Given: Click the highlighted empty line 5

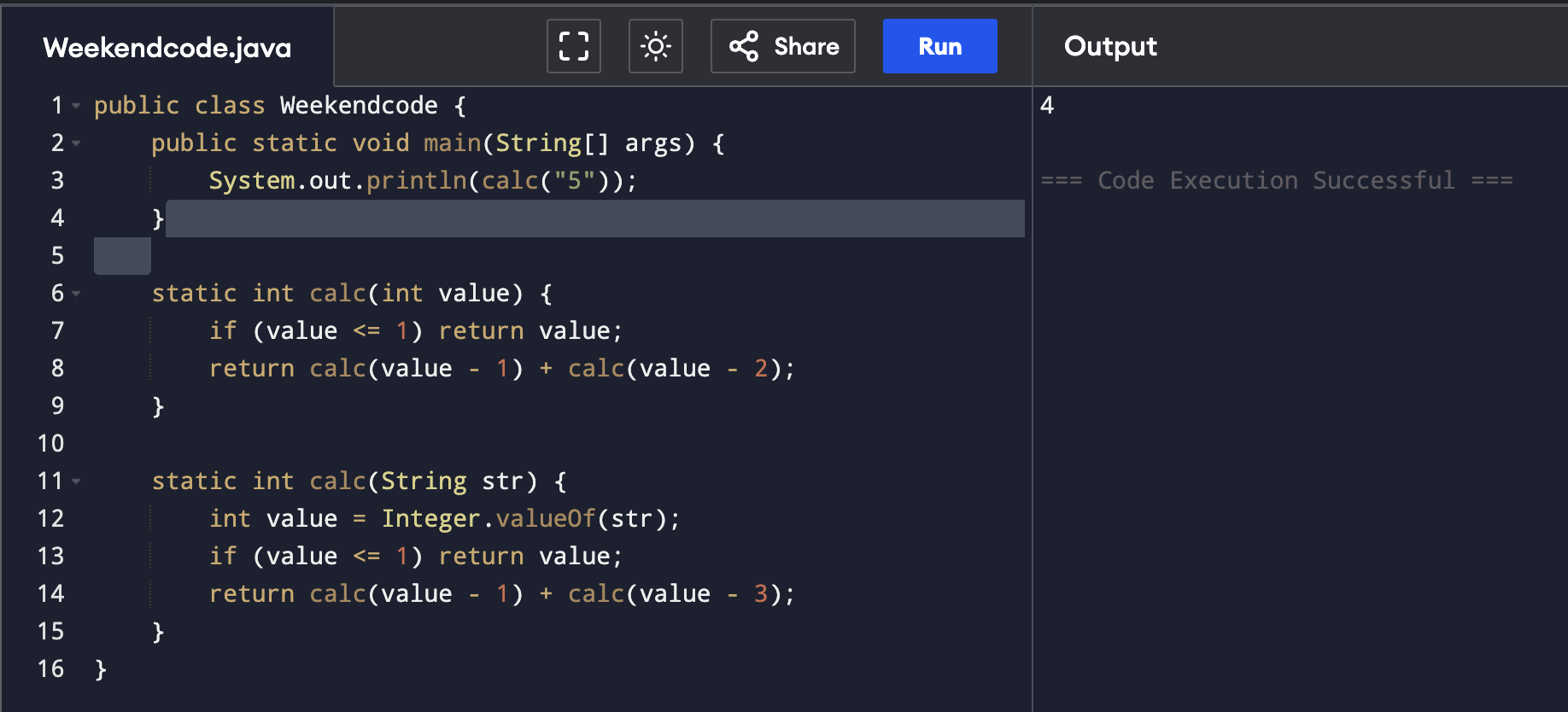Looking at the screenshot, I should point(122,256).
